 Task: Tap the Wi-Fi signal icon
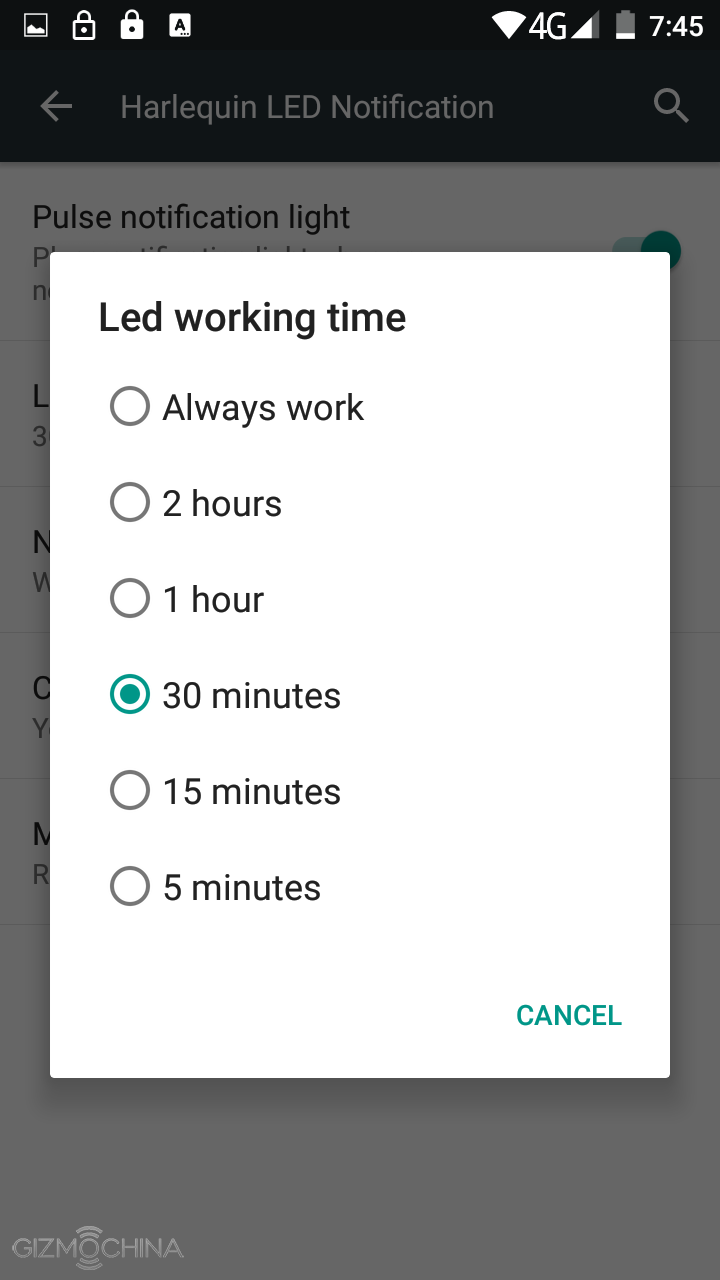[x=509, y=25]
